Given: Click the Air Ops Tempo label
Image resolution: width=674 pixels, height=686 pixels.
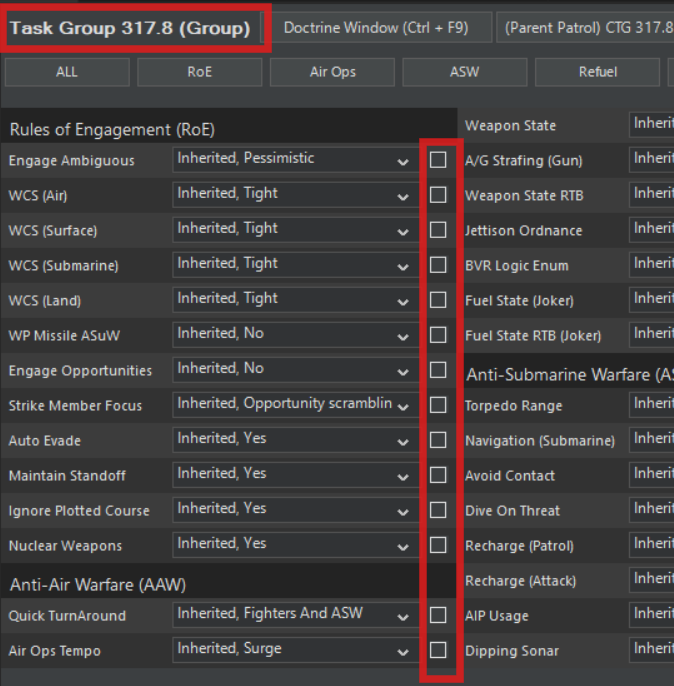Looking at the screenshot, I should click(55, 651).
